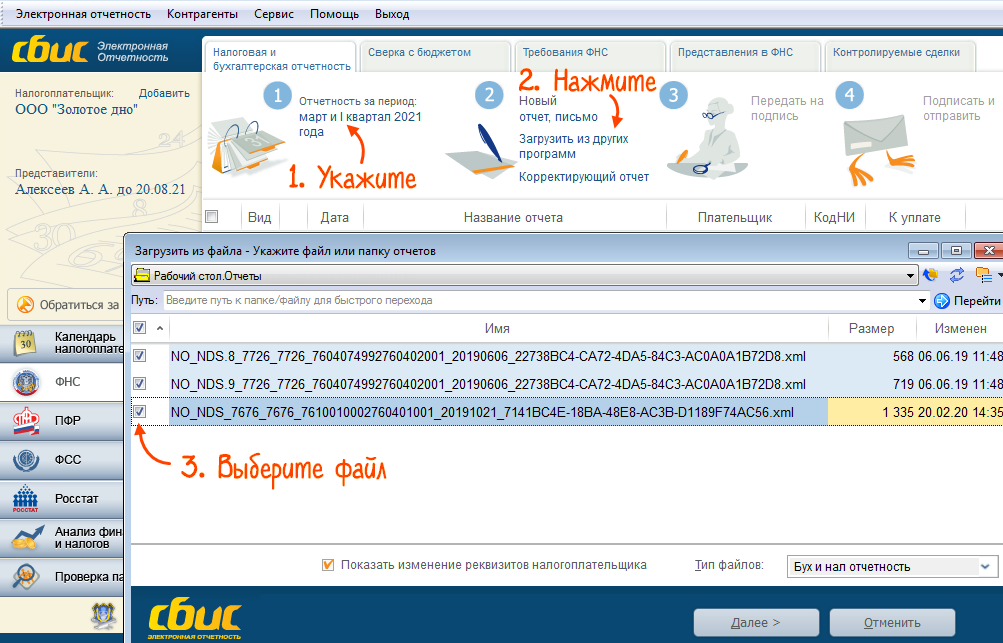Screen dimensions: 1003x643
Task: Click the path input field in dialog
Action: click(539, 301)
